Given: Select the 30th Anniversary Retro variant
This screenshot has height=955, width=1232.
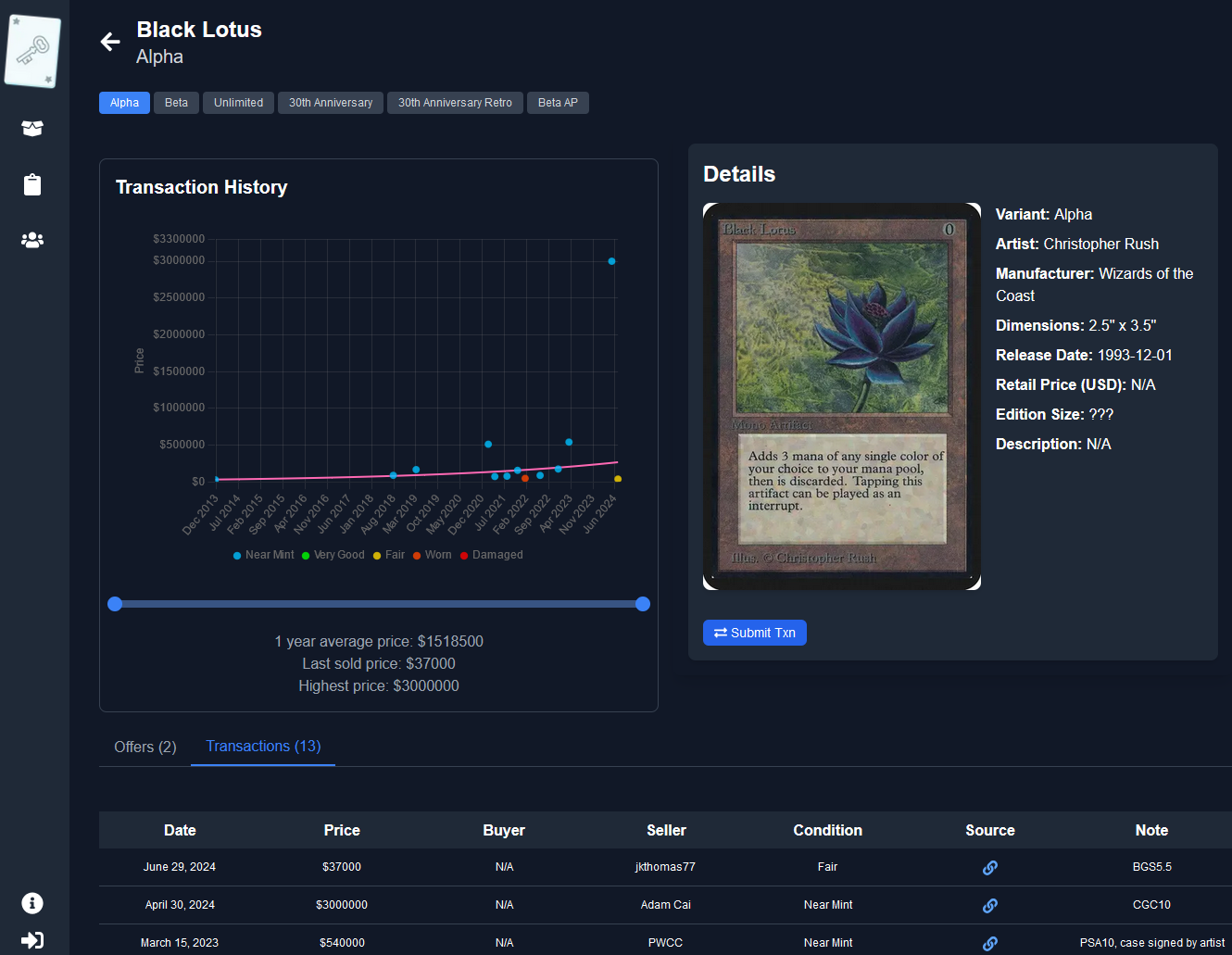Looking at the screenshot, I should point(455,103).
